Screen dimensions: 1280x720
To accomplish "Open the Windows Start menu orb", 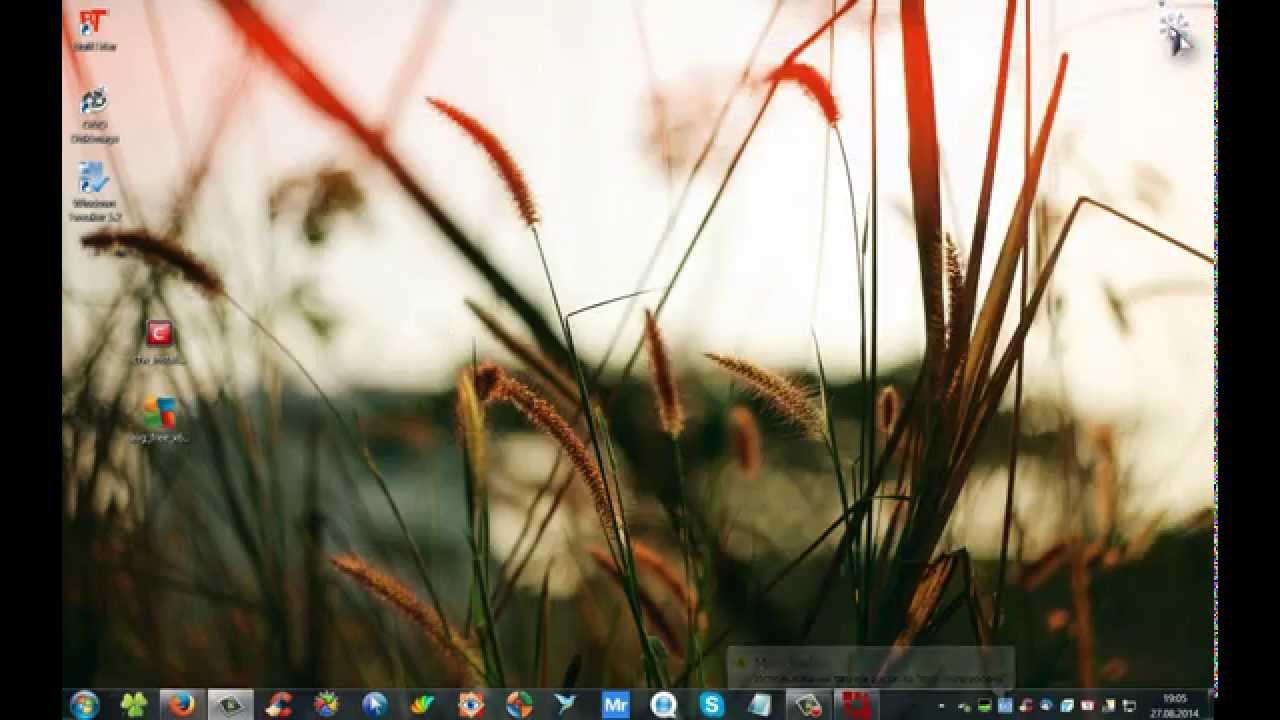I will (x=85, y=705).
